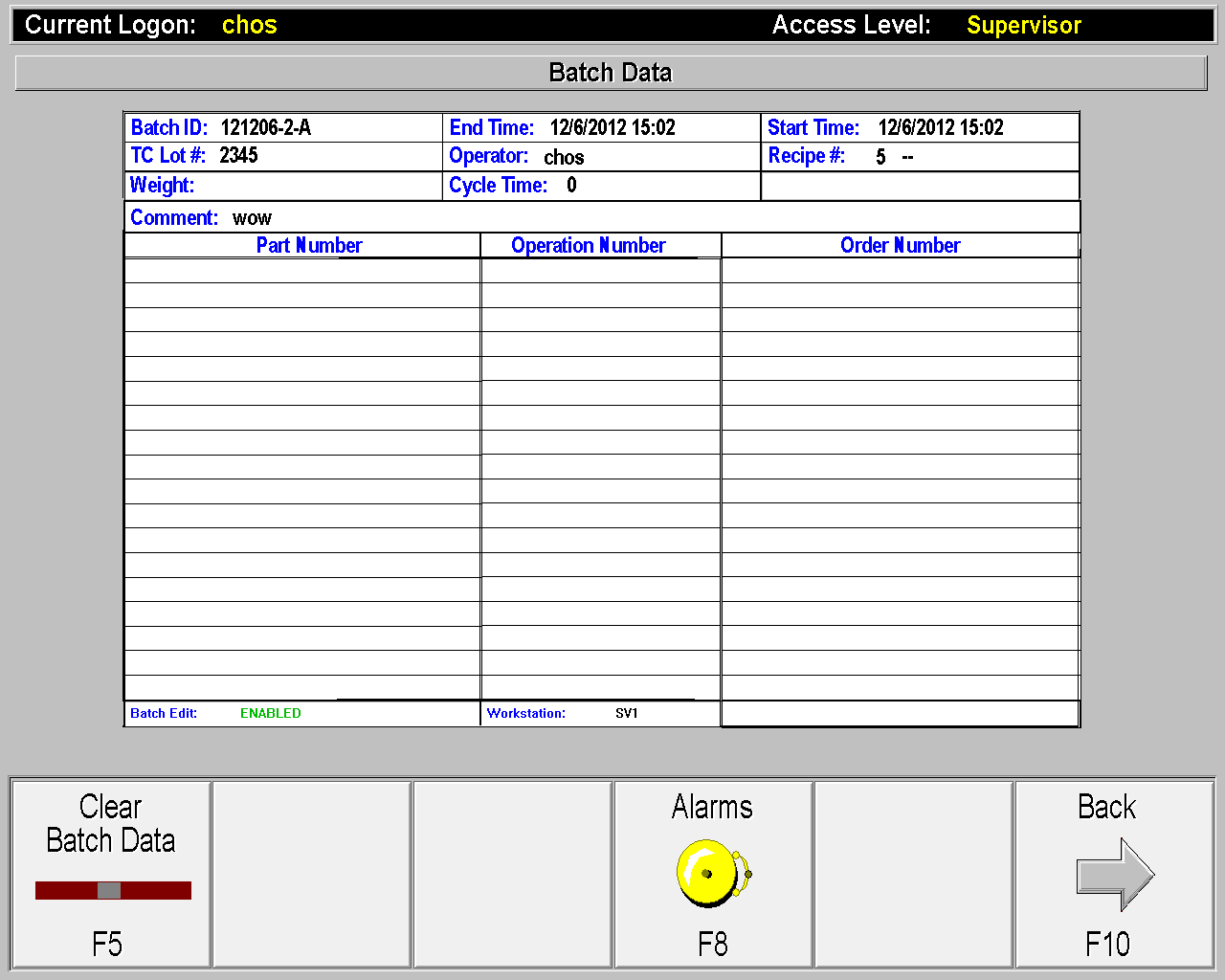This screenshot has width=1225, height=980.
Task: Click the Operator field showing chos
Action: pyautogui.click(x=564, y=157)
